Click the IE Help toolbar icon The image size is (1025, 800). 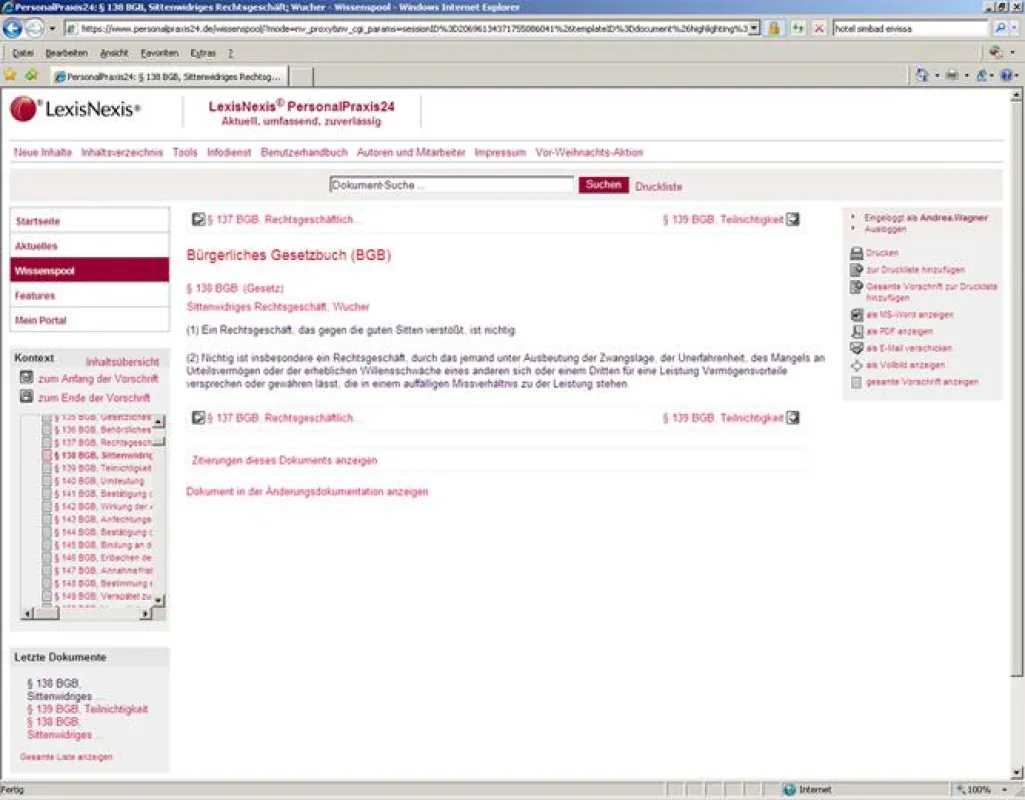1005,75
